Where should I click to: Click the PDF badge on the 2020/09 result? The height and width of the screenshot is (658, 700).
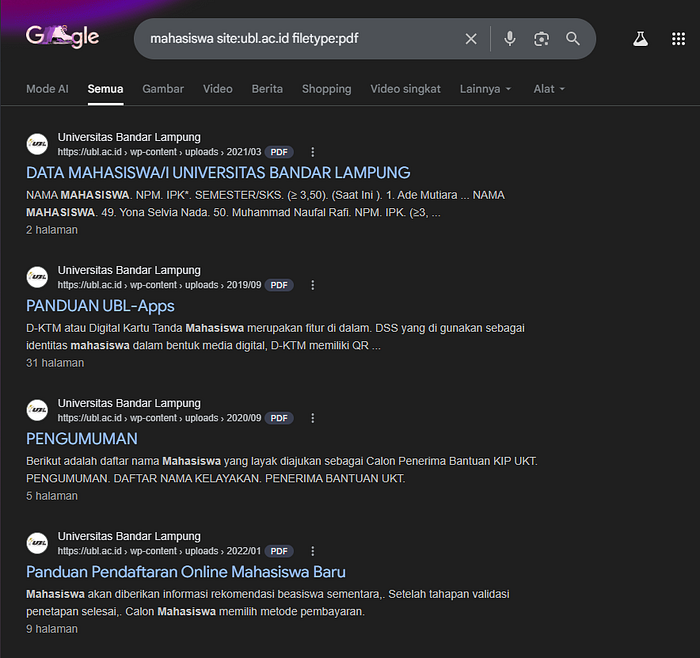click(x=279, y=418)
